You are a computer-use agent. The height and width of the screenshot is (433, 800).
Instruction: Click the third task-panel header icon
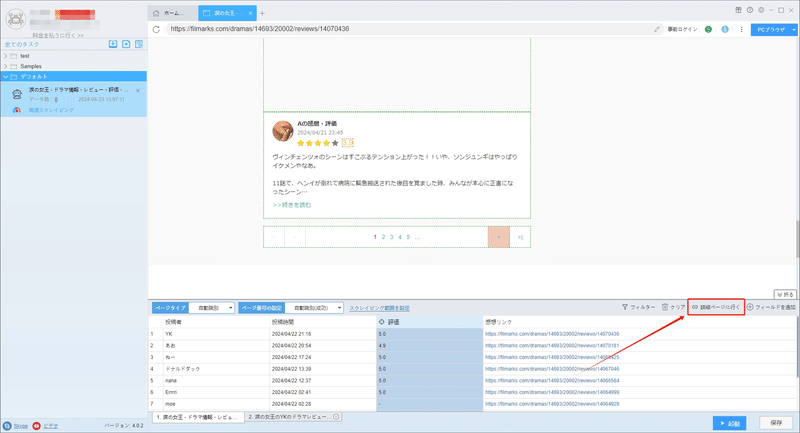point(139,44)
